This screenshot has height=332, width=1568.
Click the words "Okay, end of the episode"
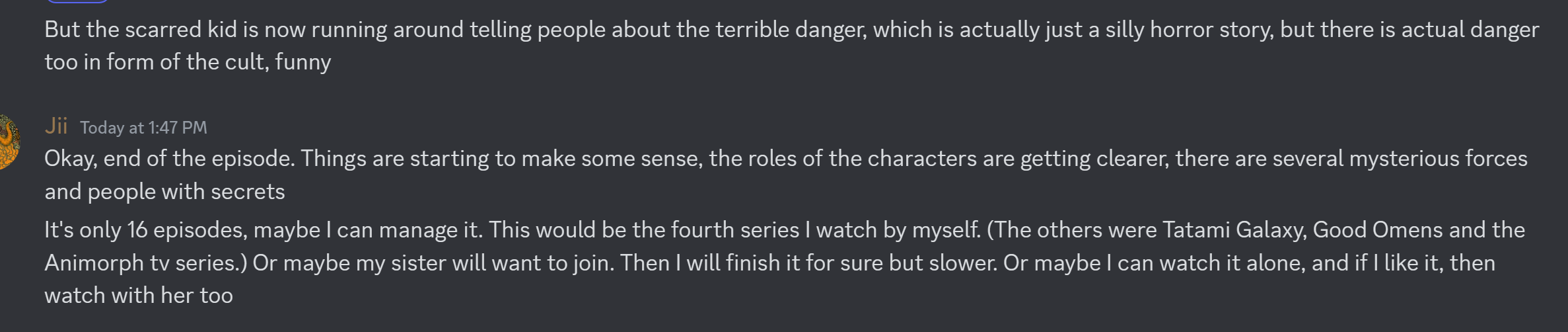tap(169, 159)
